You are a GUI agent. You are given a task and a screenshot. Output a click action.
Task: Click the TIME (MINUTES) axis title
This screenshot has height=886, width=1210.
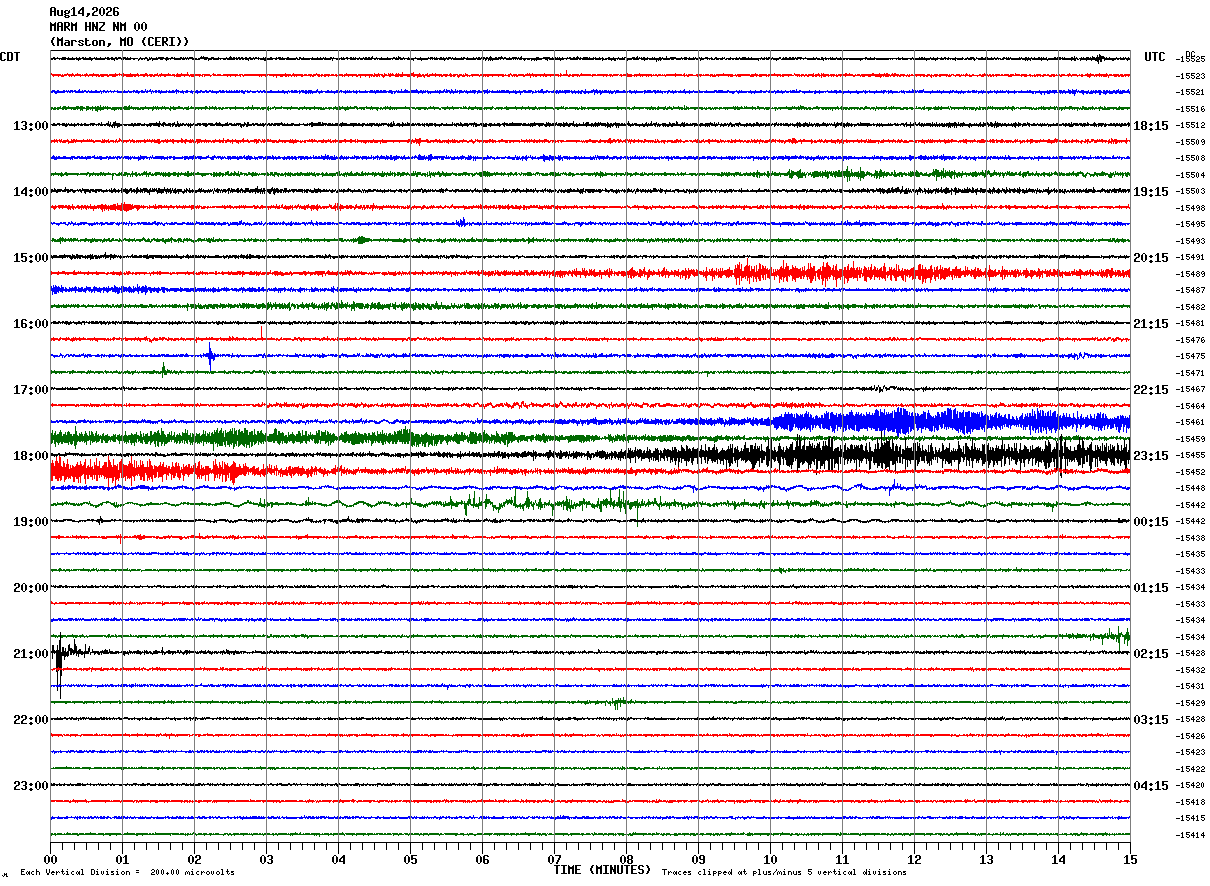click(x=602, y=870)
